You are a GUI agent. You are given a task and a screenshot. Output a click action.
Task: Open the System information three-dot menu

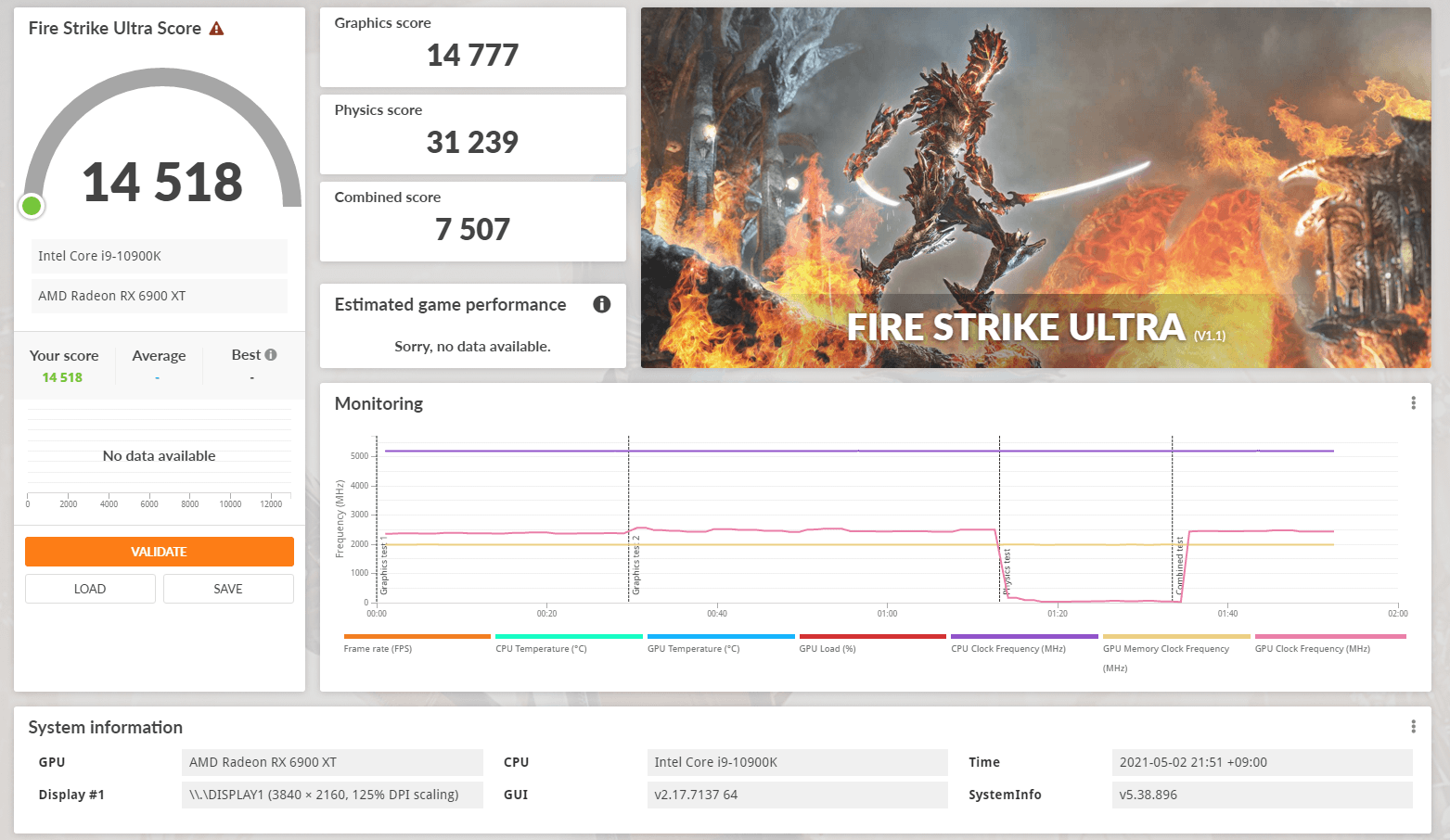1413,727
